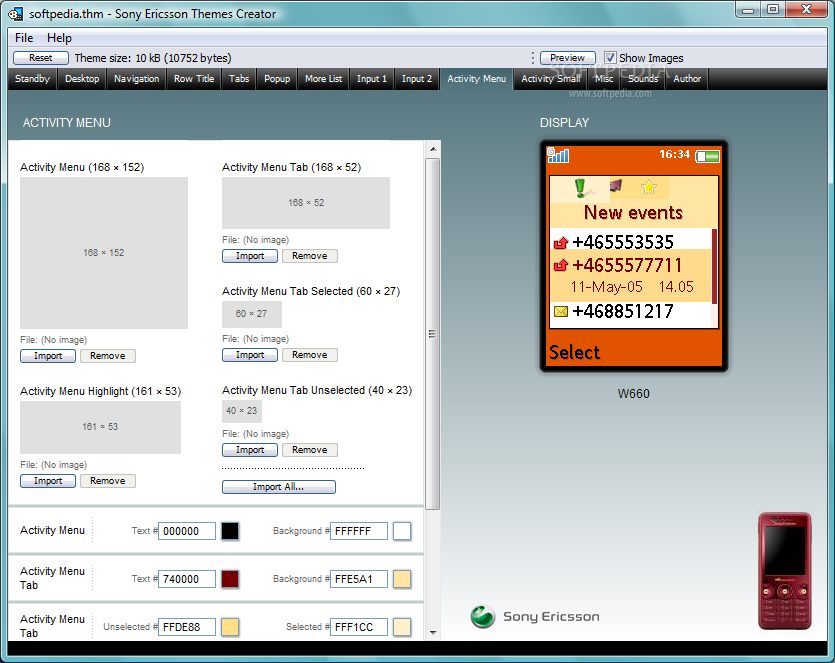The height and width of the screenshot is (663, 835).
Task: Click the battery icon in phone preview
Action: (x=708, y=156)
